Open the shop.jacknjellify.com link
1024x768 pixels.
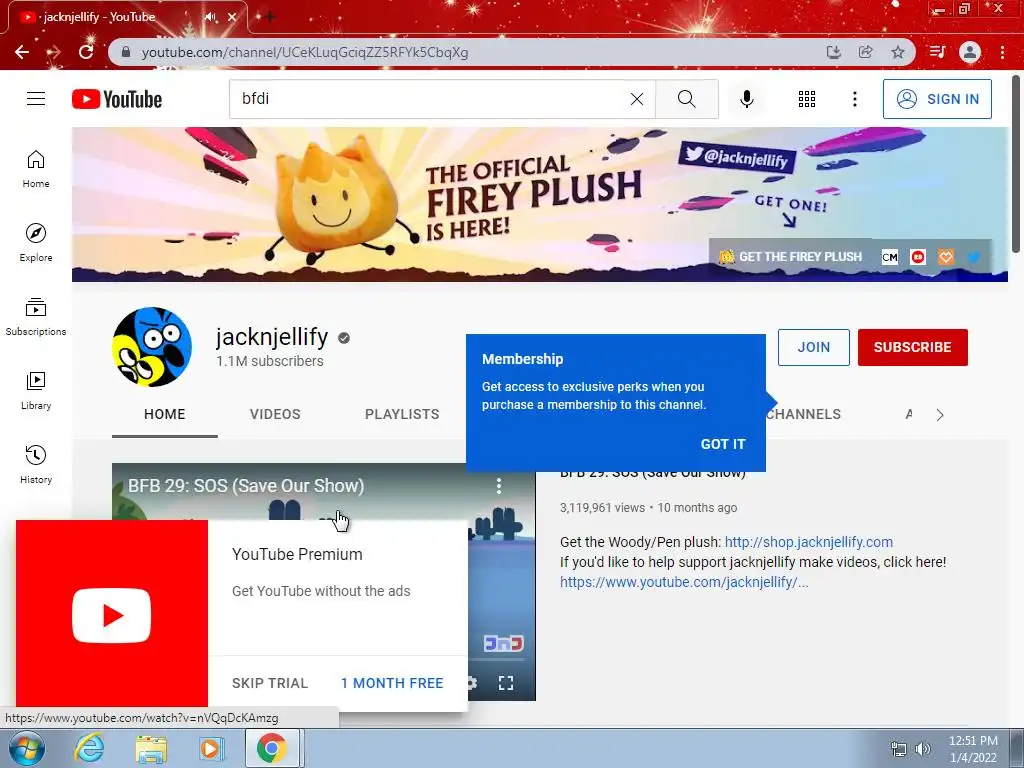pos(808,542)
